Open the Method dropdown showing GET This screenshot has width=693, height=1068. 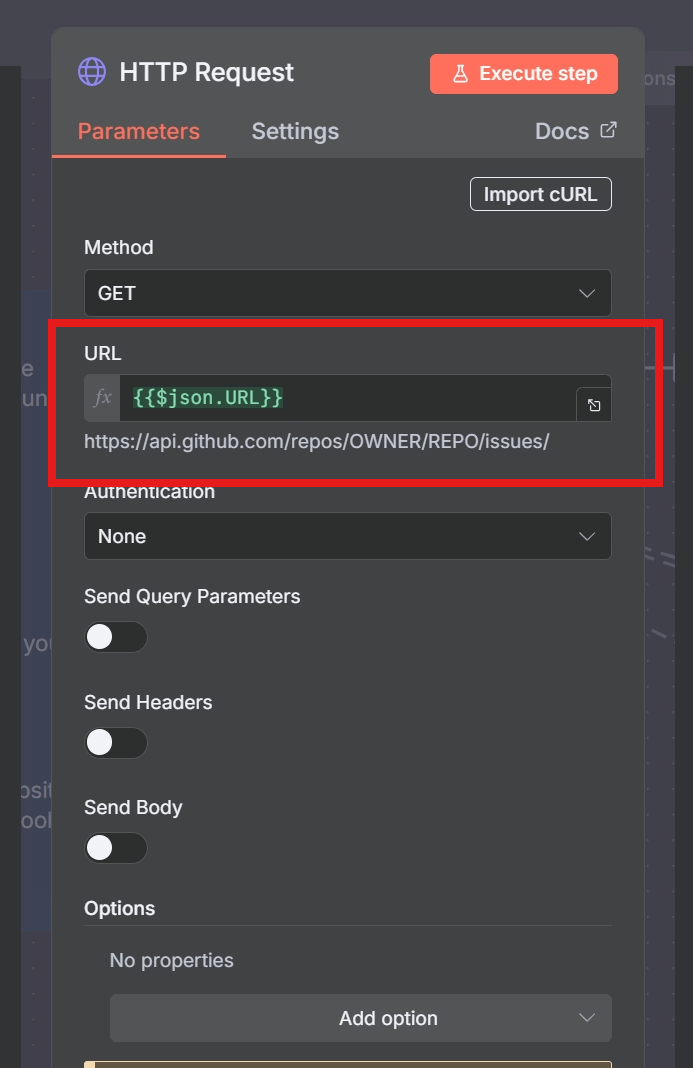pos(347,293)
